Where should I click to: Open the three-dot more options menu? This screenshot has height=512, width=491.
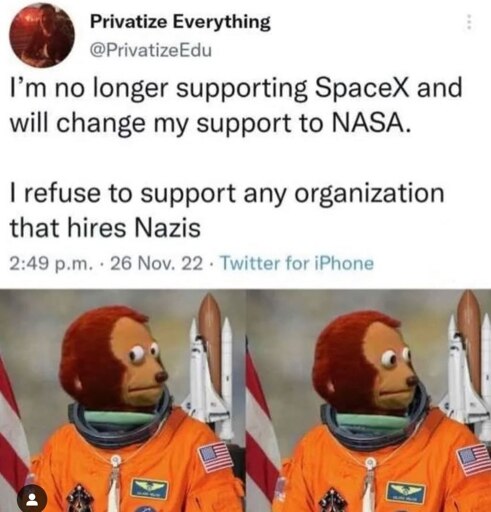tap(469, 22)
